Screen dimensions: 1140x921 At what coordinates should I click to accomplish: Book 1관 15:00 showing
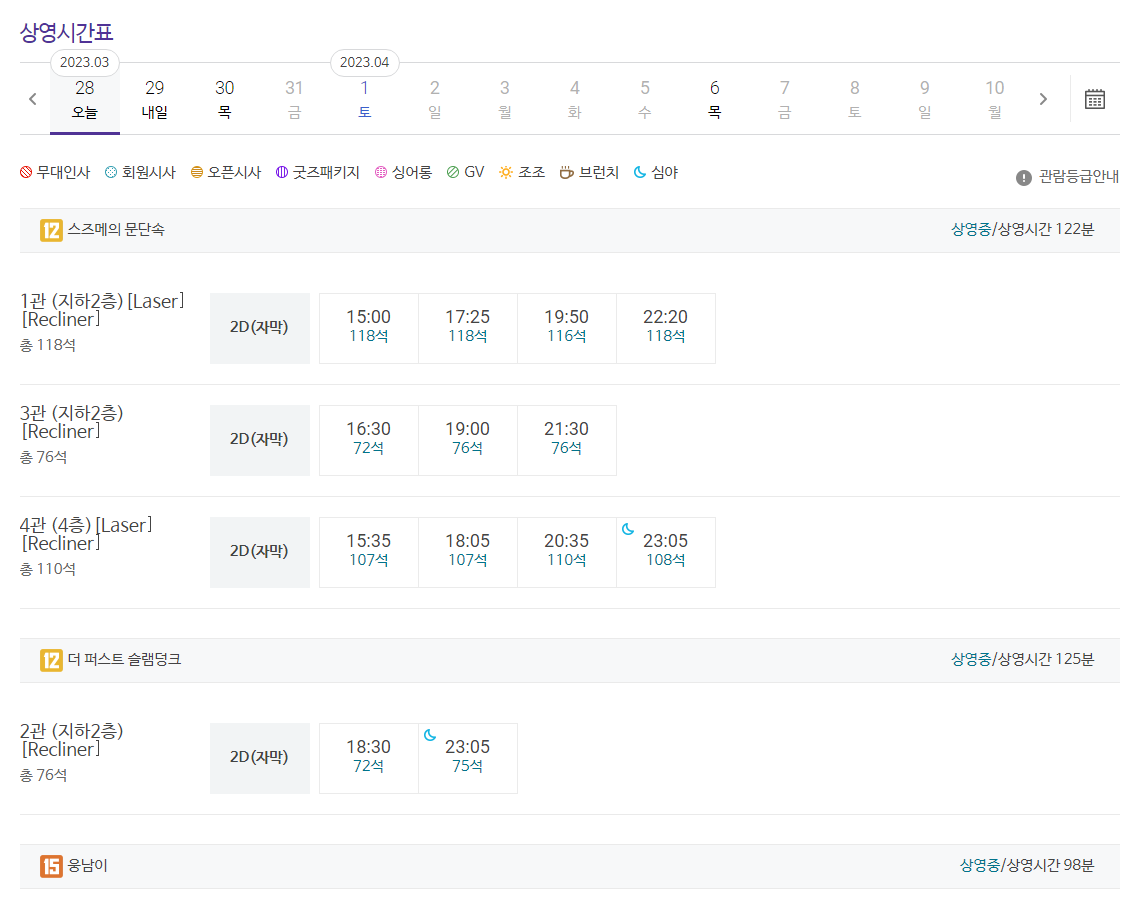pyautogui.click(x=369, y=328)
